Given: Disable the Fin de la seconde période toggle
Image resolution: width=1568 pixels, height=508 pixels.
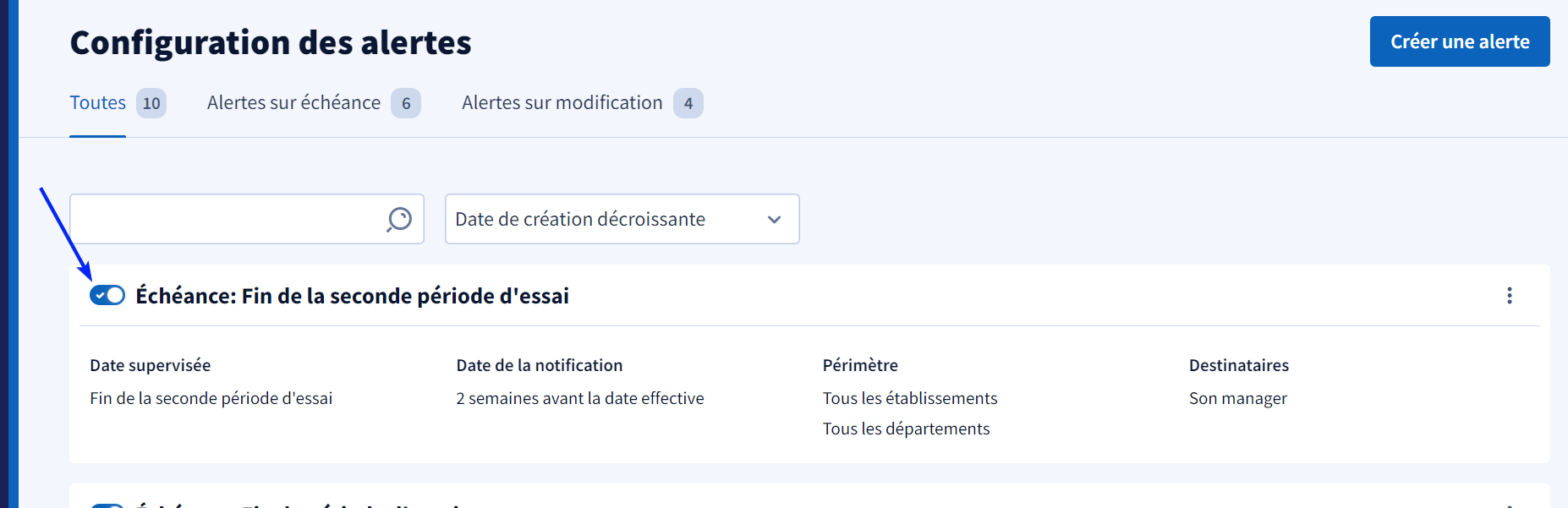Looking at the screenshot, I should click(x=107, y=295).
